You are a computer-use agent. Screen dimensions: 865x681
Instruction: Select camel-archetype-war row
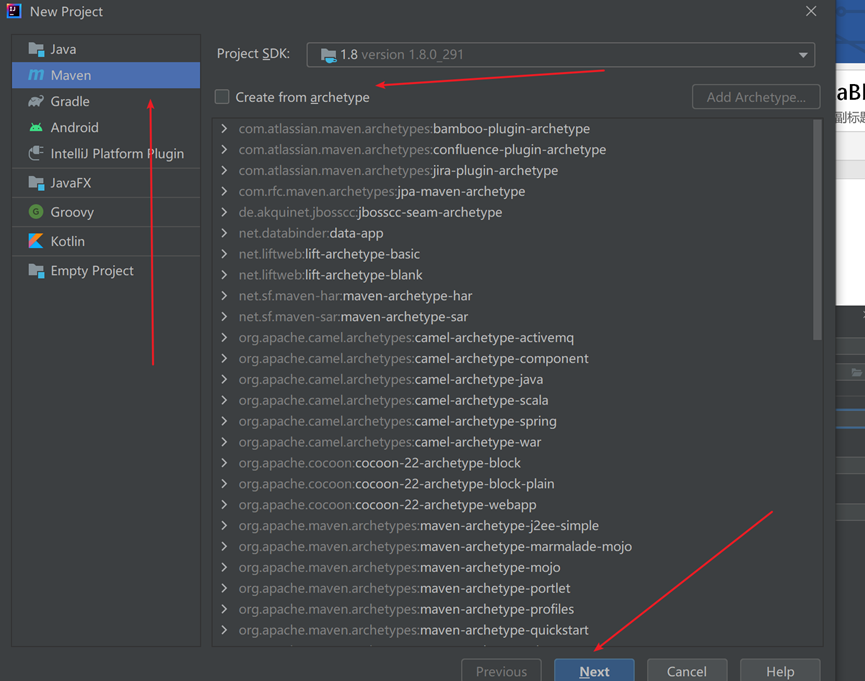[513, 442]
